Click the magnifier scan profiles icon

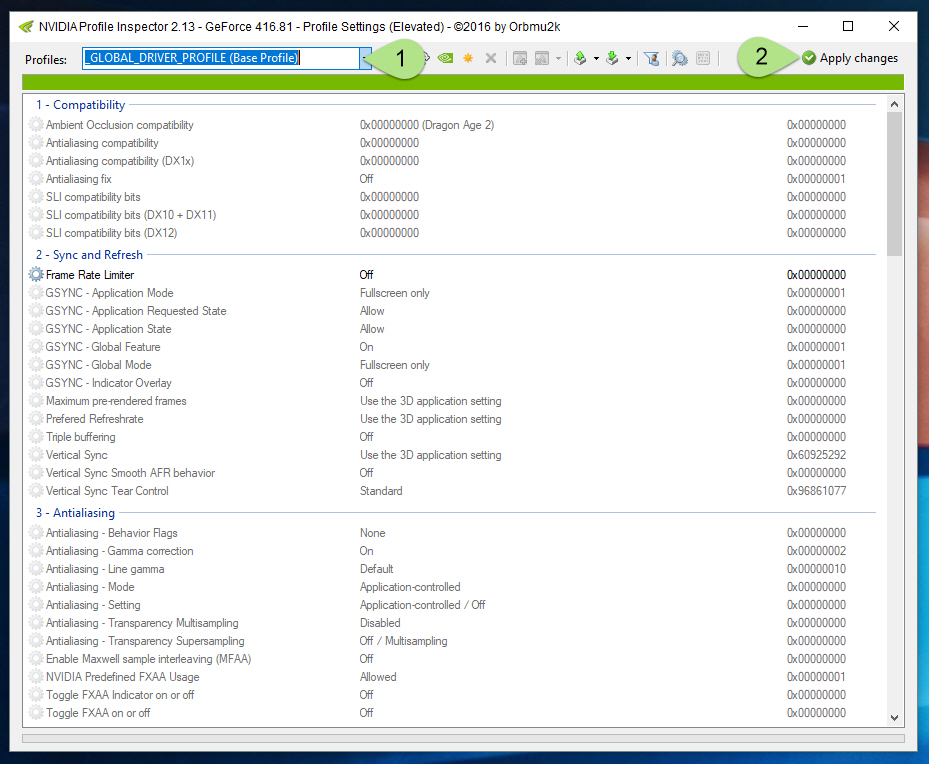(x=680, y=58)
